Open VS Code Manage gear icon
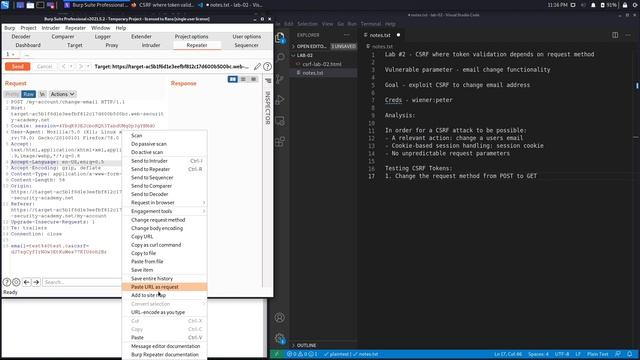Viewport: 640px width, 360px height. (x=280, y=338)
